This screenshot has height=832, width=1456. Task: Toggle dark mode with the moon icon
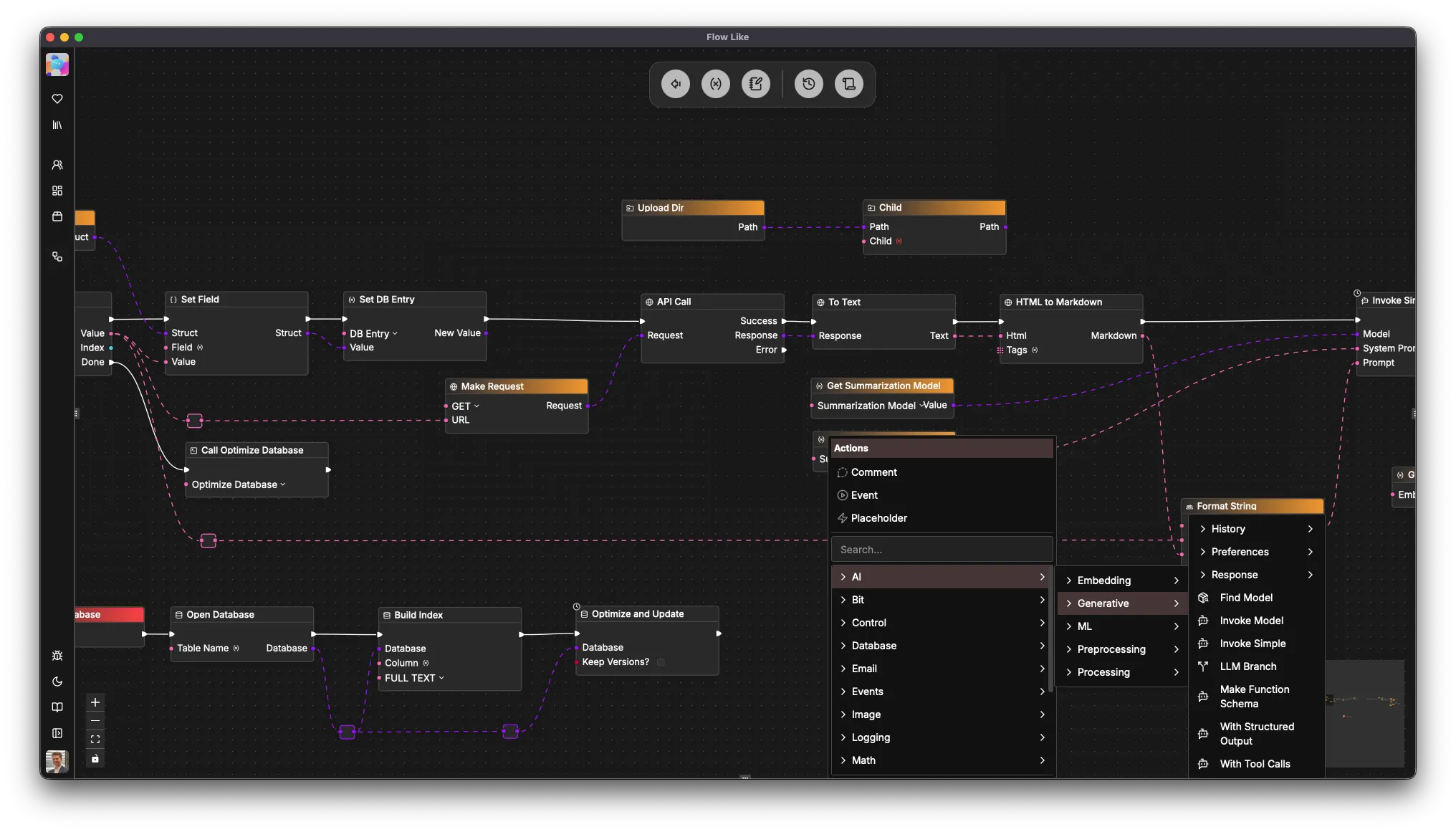[57, 682]
